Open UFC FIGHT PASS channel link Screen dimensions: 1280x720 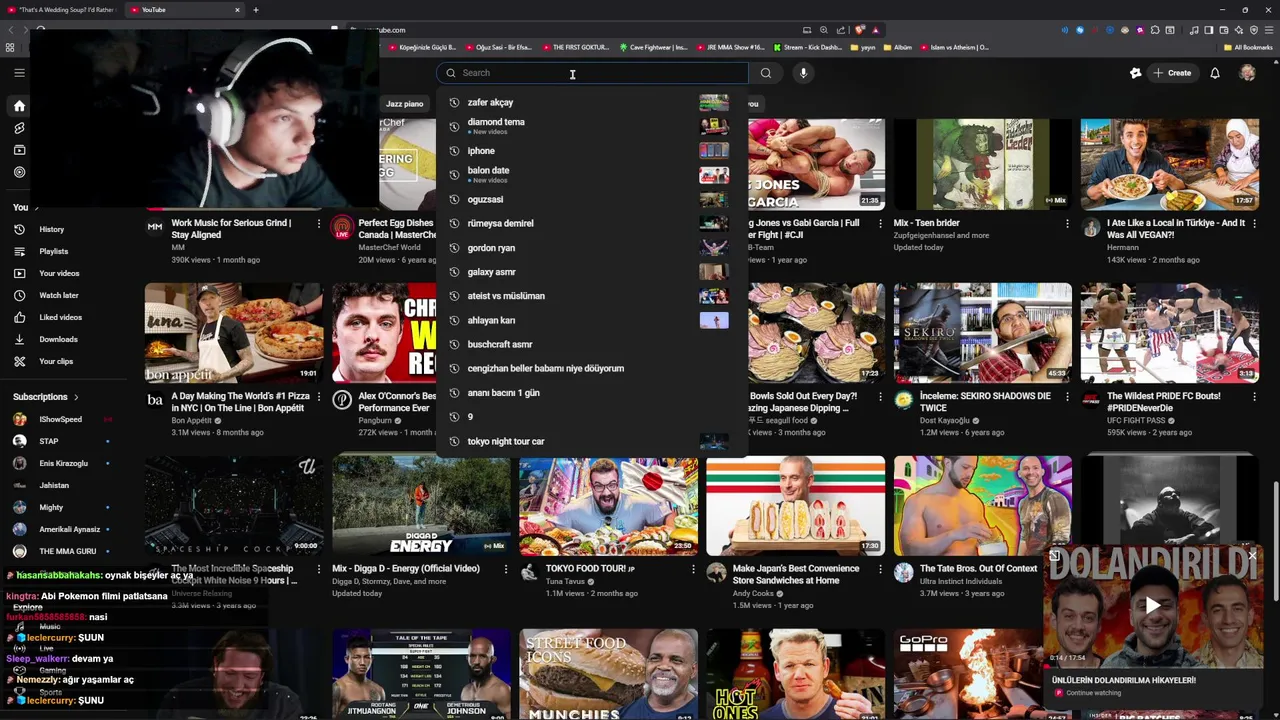pyautogui.click(x=1136, y=420)
